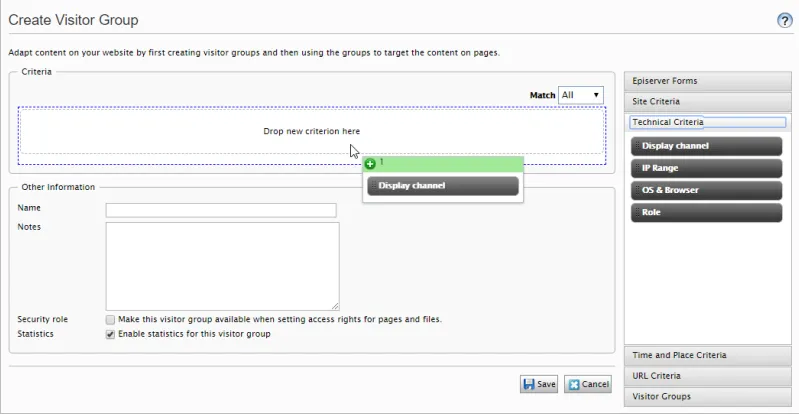Viewport: 799px width, 414px height.
Task: Click the Other Information legend
Action: coord(58,187)
